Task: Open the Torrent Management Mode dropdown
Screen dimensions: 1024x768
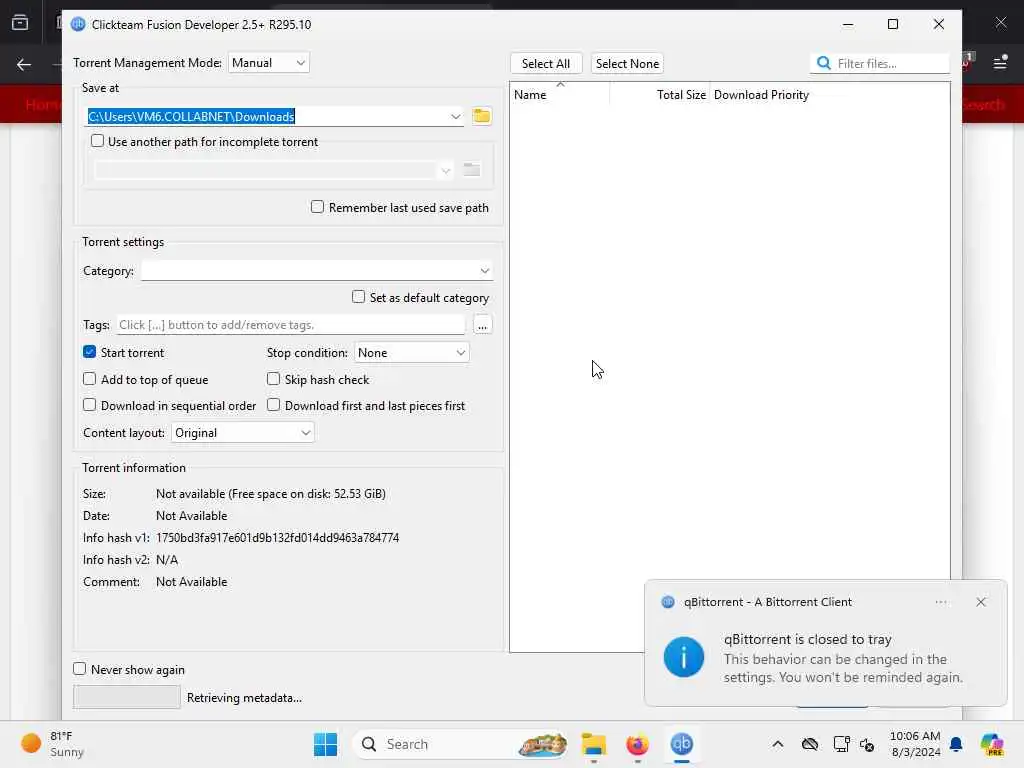Action: 268,63
